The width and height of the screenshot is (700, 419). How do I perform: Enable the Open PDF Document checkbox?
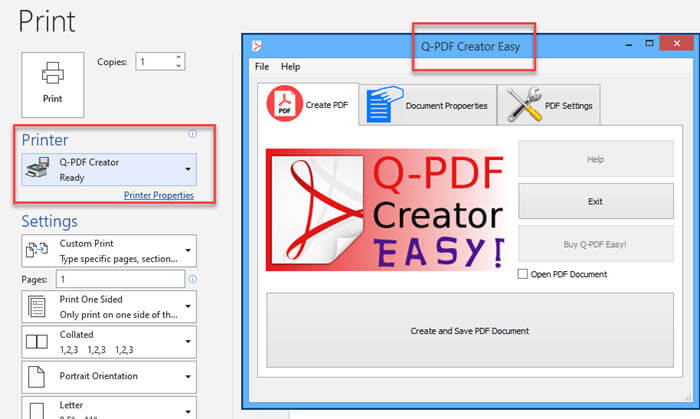tap(523, 274)
